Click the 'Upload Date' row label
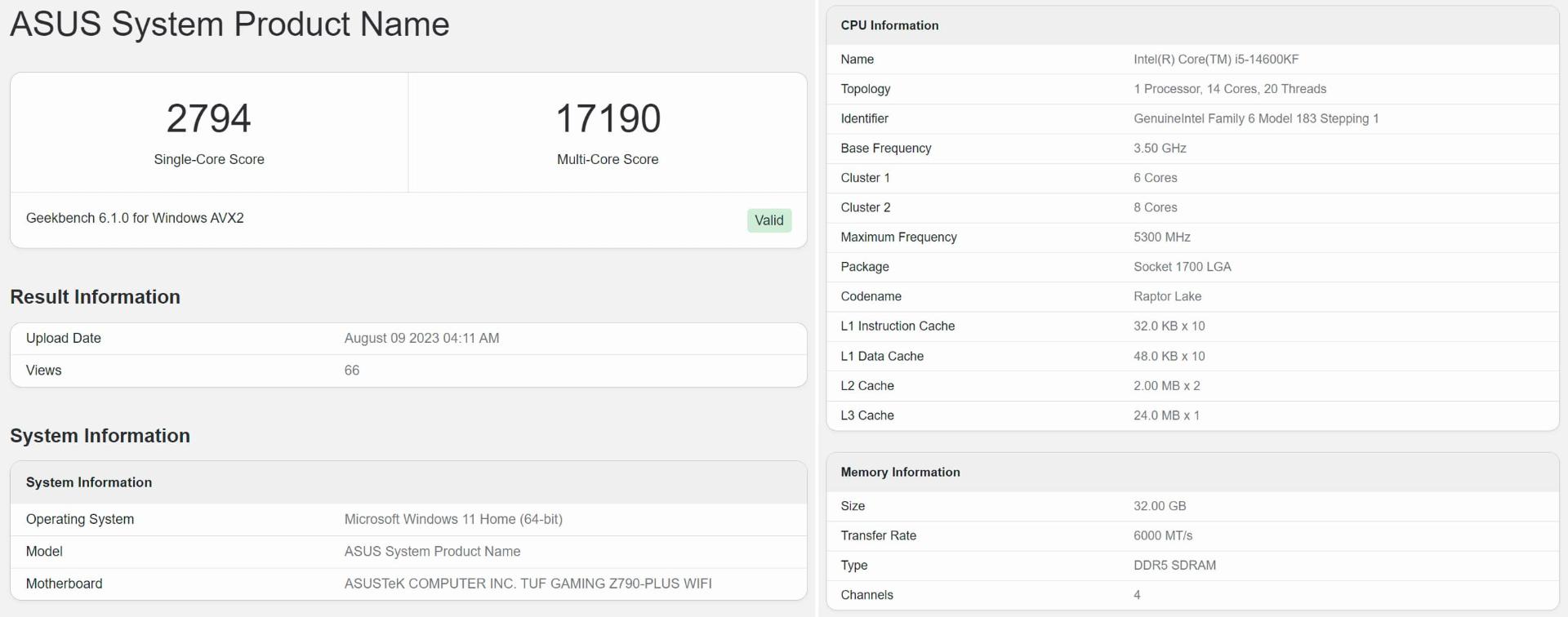Image resolution: width=1568 pixels, height=617 pixels. 64,338
